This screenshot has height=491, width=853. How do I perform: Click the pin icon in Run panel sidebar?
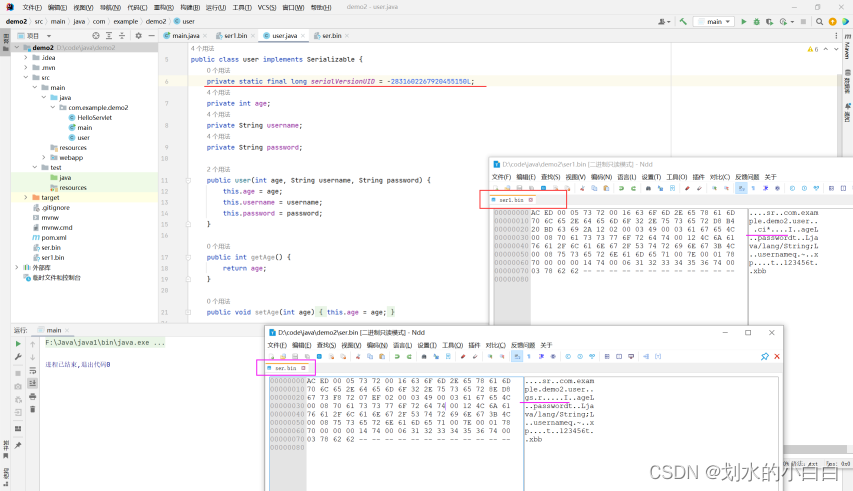pyautogui.click(x=18, y=445)
